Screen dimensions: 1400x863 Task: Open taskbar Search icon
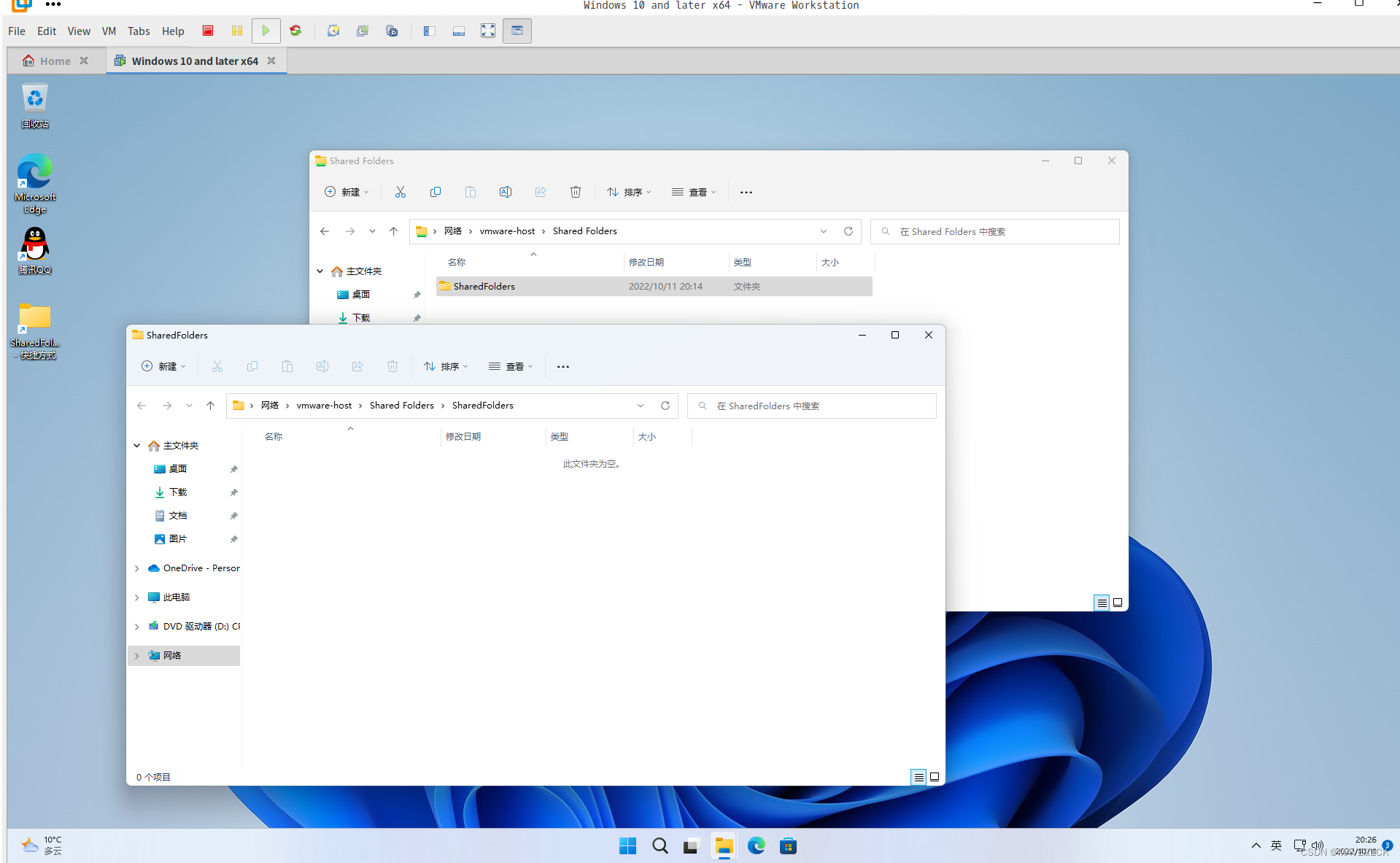click(x=660, y=846)
